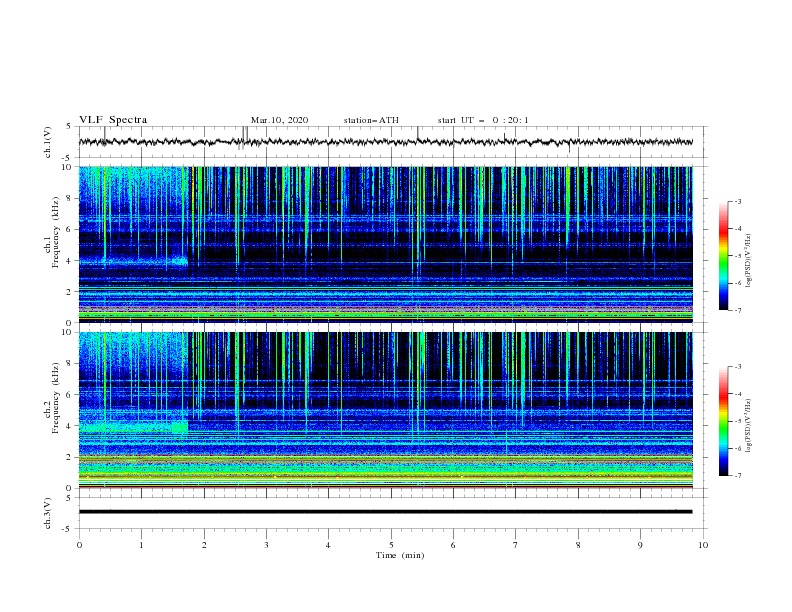The image size is (792, 612).
Task: Click the log(PSD) label of ch.1 colorbar
Action: (x=748, y=261)
